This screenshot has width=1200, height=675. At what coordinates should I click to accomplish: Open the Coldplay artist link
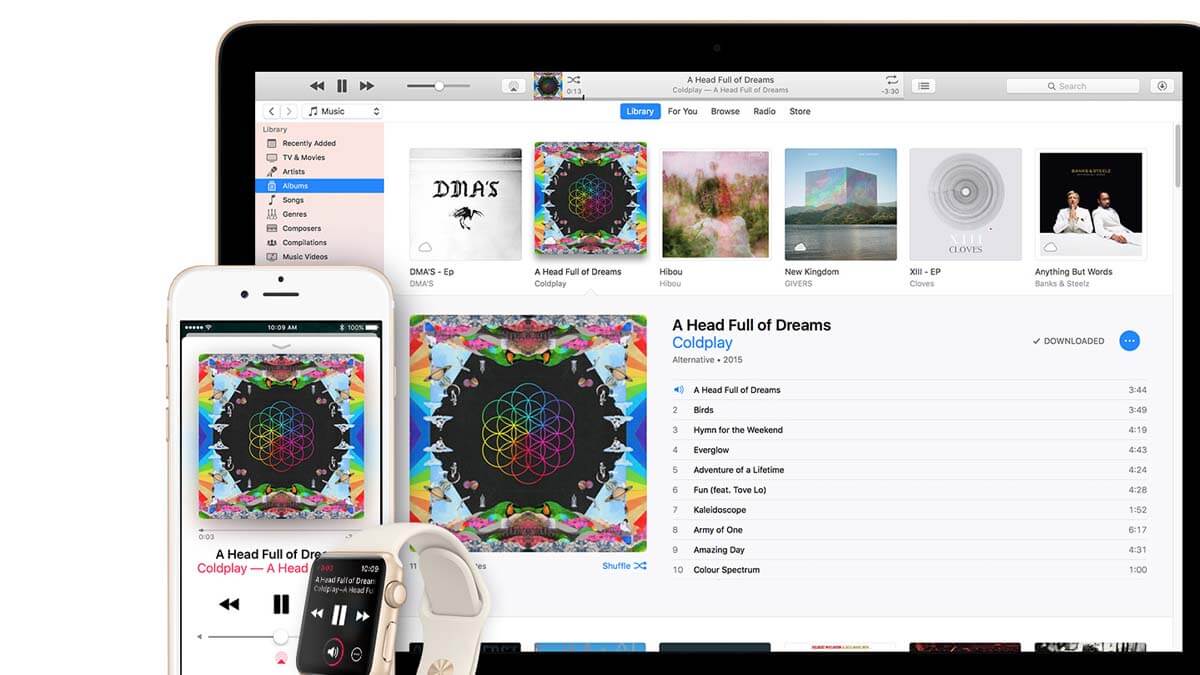702,343
